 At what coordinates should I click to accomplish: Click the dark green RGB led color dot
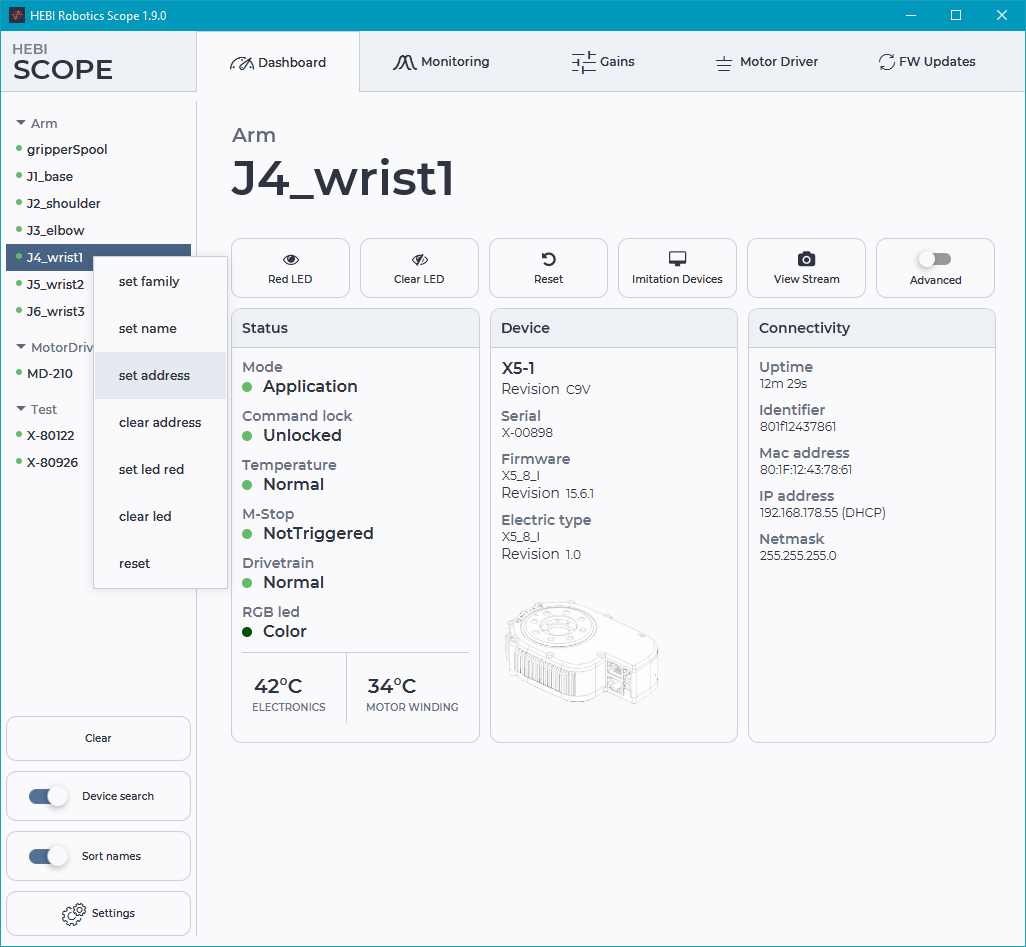coord(247,632)
